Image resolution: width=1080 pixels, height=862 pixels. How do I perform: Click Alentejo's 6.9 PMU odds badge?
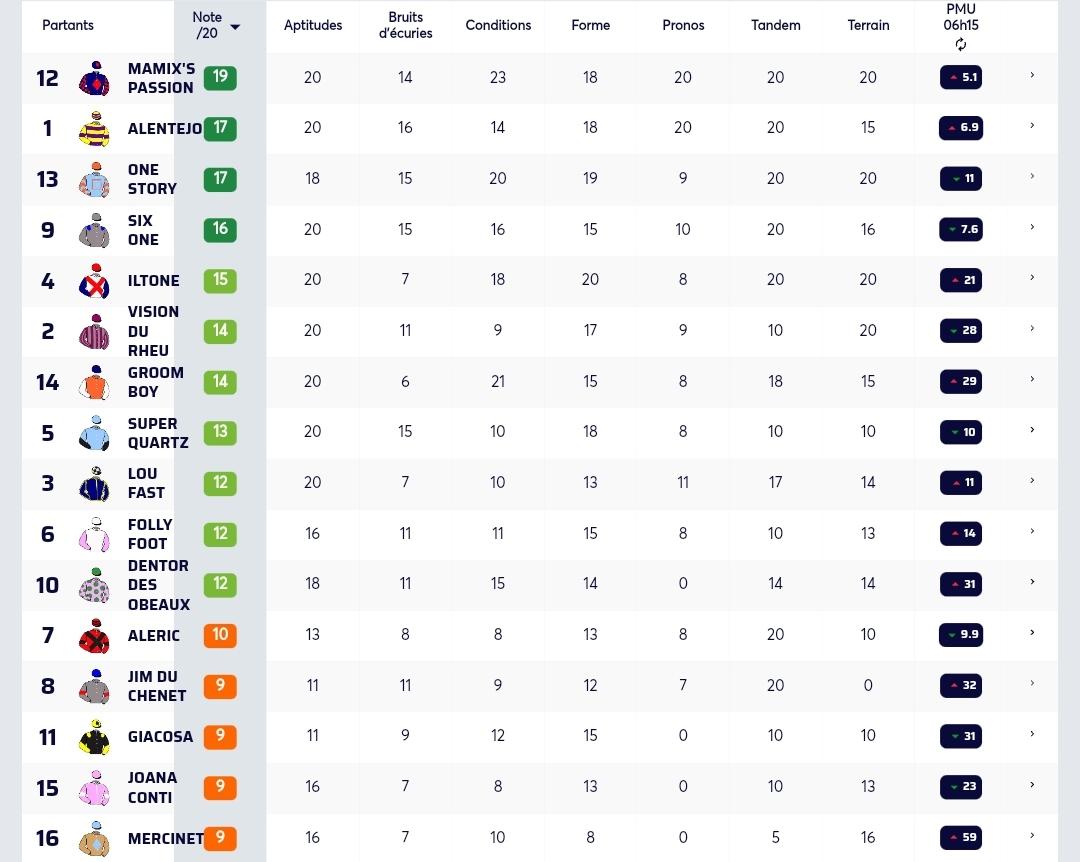point(961,127)
